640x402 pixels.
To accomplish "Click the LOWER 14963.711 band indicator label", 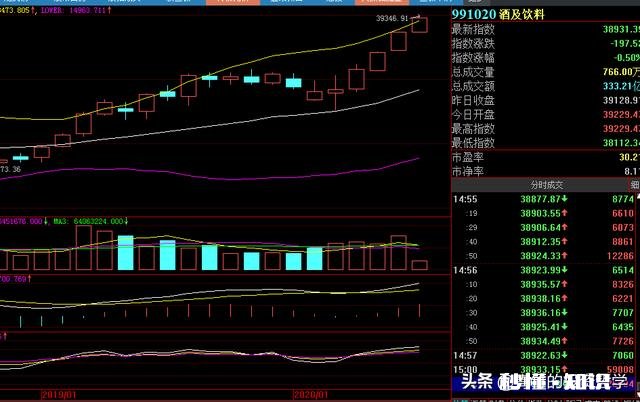I will coord(76,10).
